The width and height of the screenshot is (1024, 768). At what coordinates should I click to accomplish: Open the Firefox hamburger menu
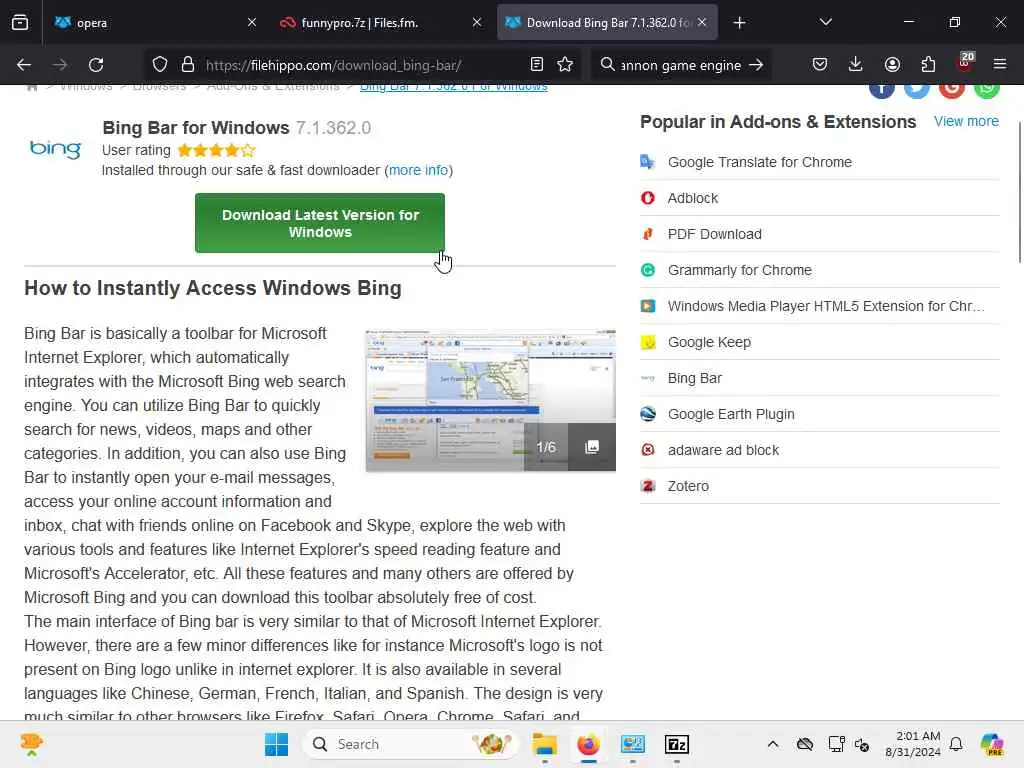999,64
